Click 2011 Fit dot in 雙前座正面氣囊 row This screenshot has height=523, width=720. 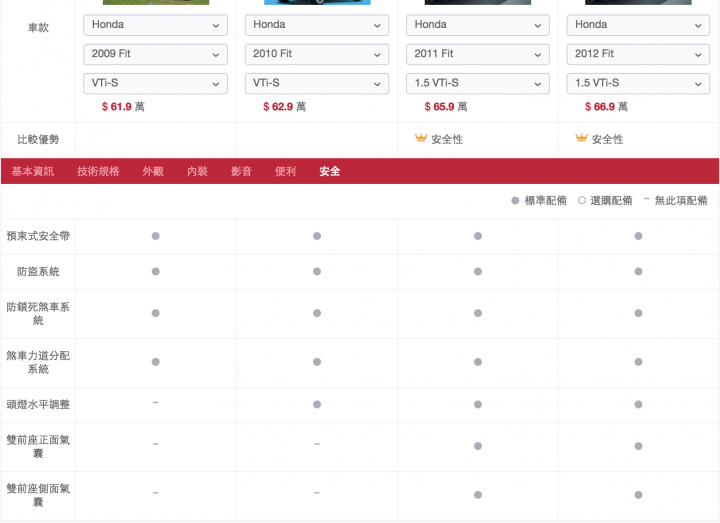pos(478,446)
